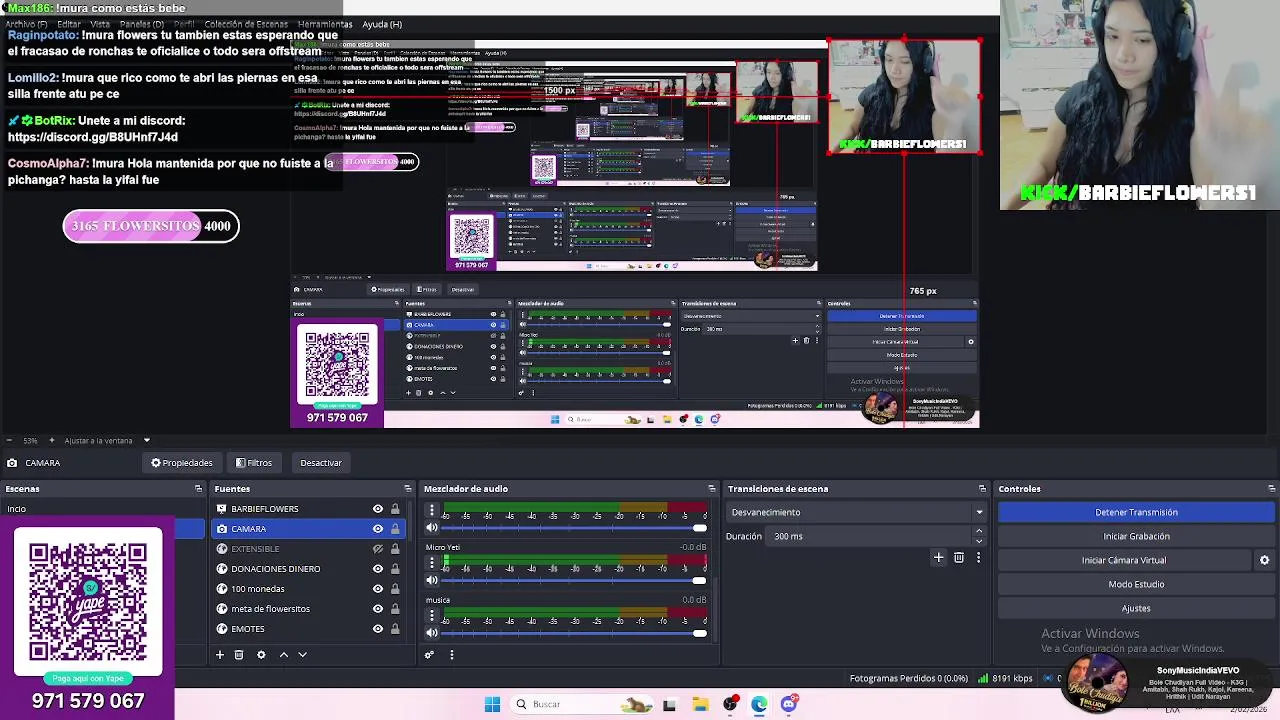Select the 100 monedas source
The width and height of the screenshot is (1280, 720).
[258, 589]
